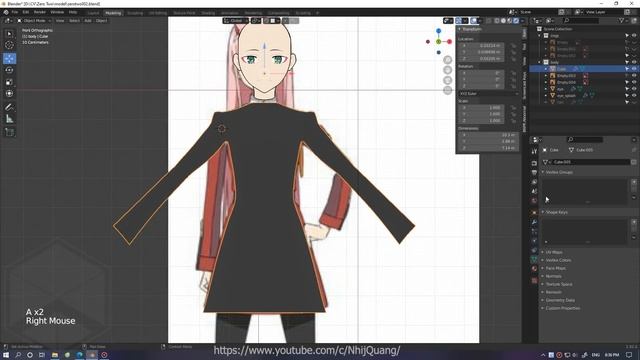Toggle visibility of image collection
Image resolution: width=640 pixels, height=360 pixels.
(634, 36)
